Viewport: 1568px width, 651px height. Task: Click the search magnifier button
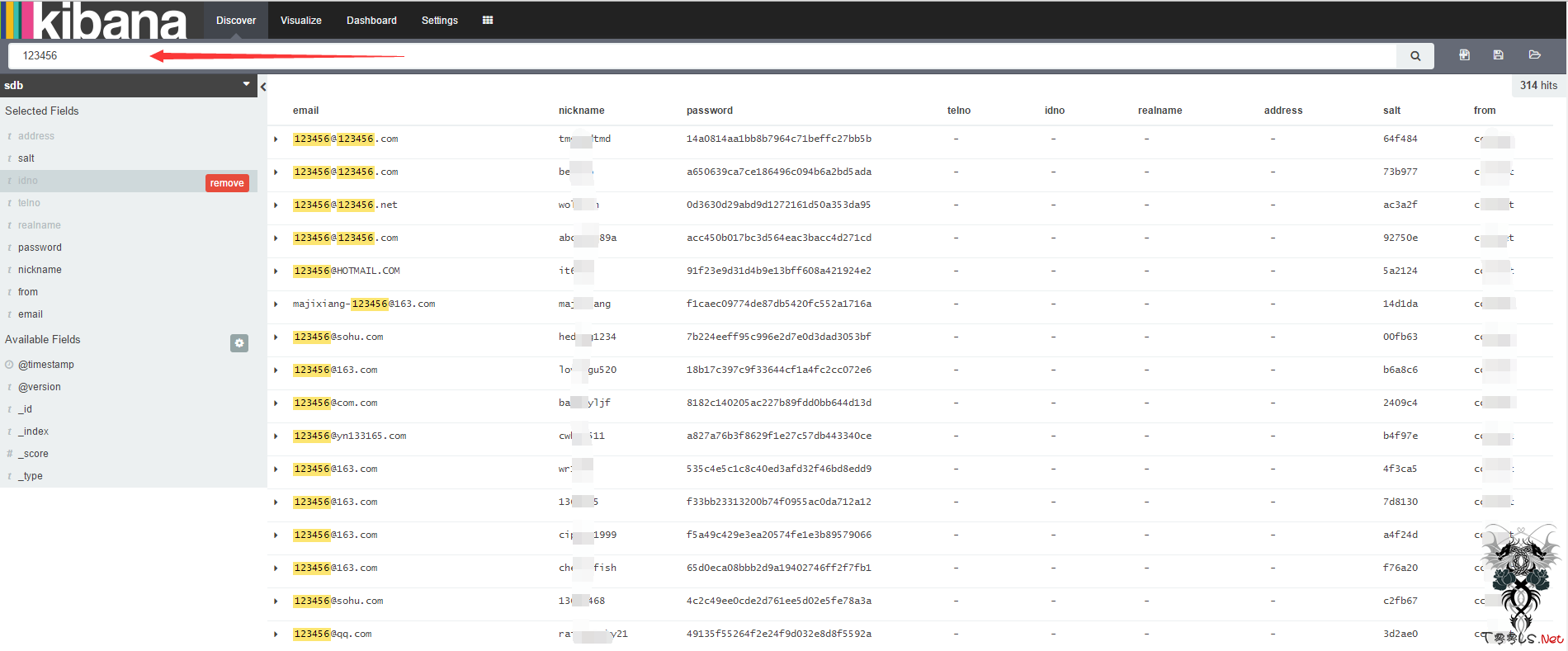[1415, 56]
